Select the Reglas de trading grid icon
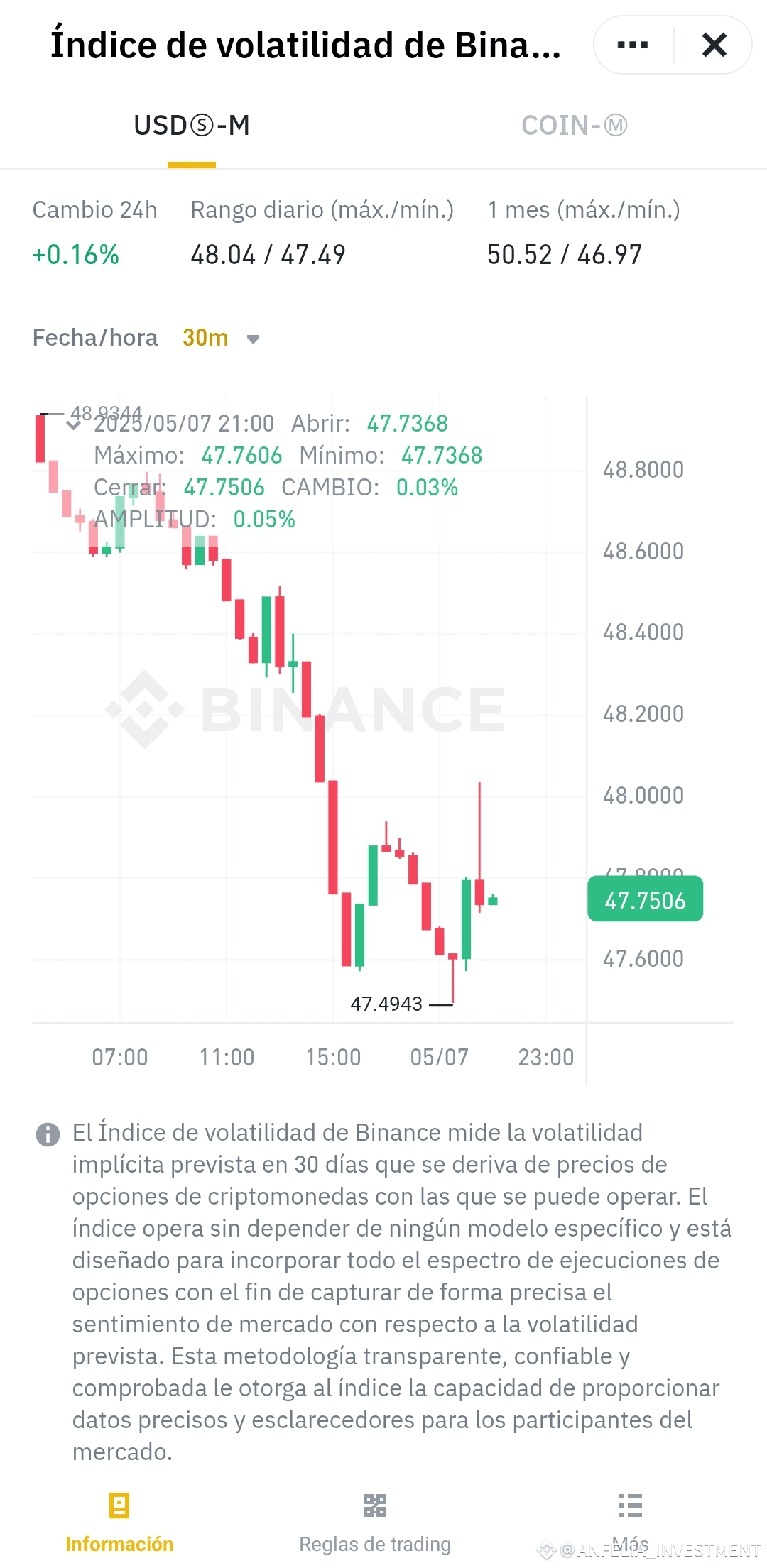 point(374,1506)
